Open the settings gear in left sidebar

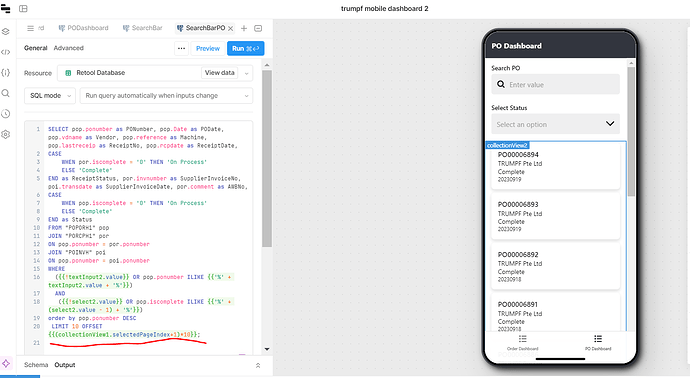pos(6,134)
